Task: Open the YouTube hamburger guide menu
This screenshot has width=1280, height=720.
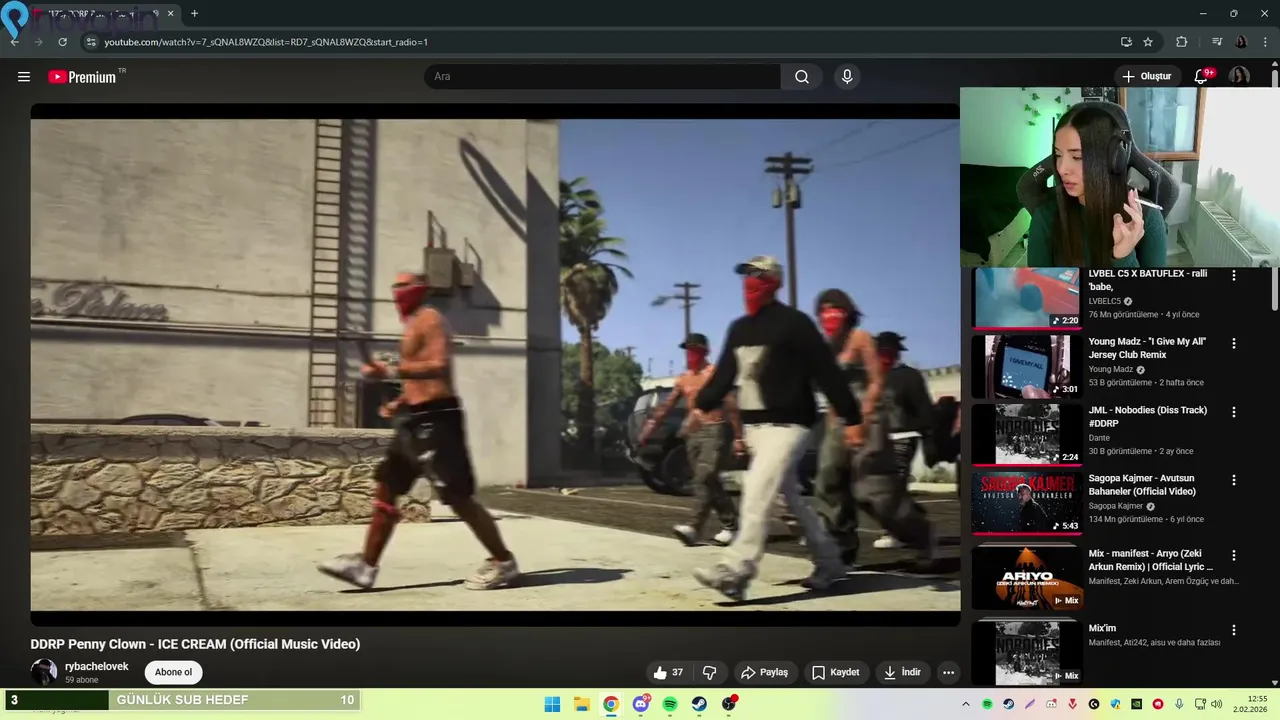Action: tap(24, 77)
